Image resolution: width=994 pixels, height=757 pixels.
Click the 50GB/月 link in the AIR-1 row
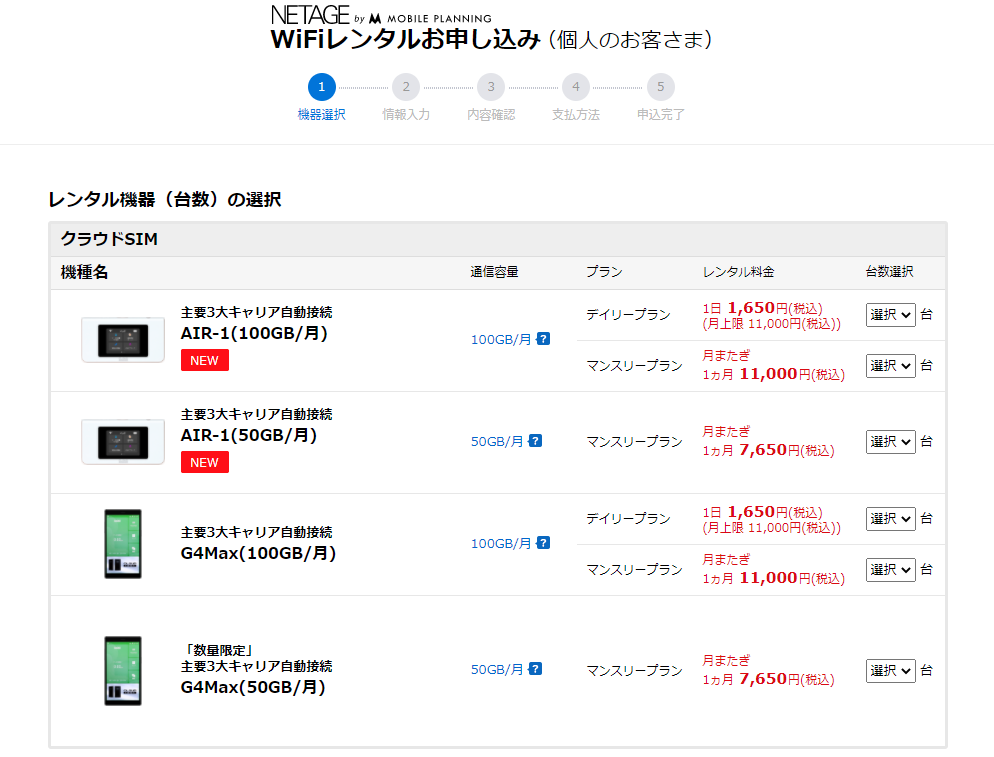[497, 441]
